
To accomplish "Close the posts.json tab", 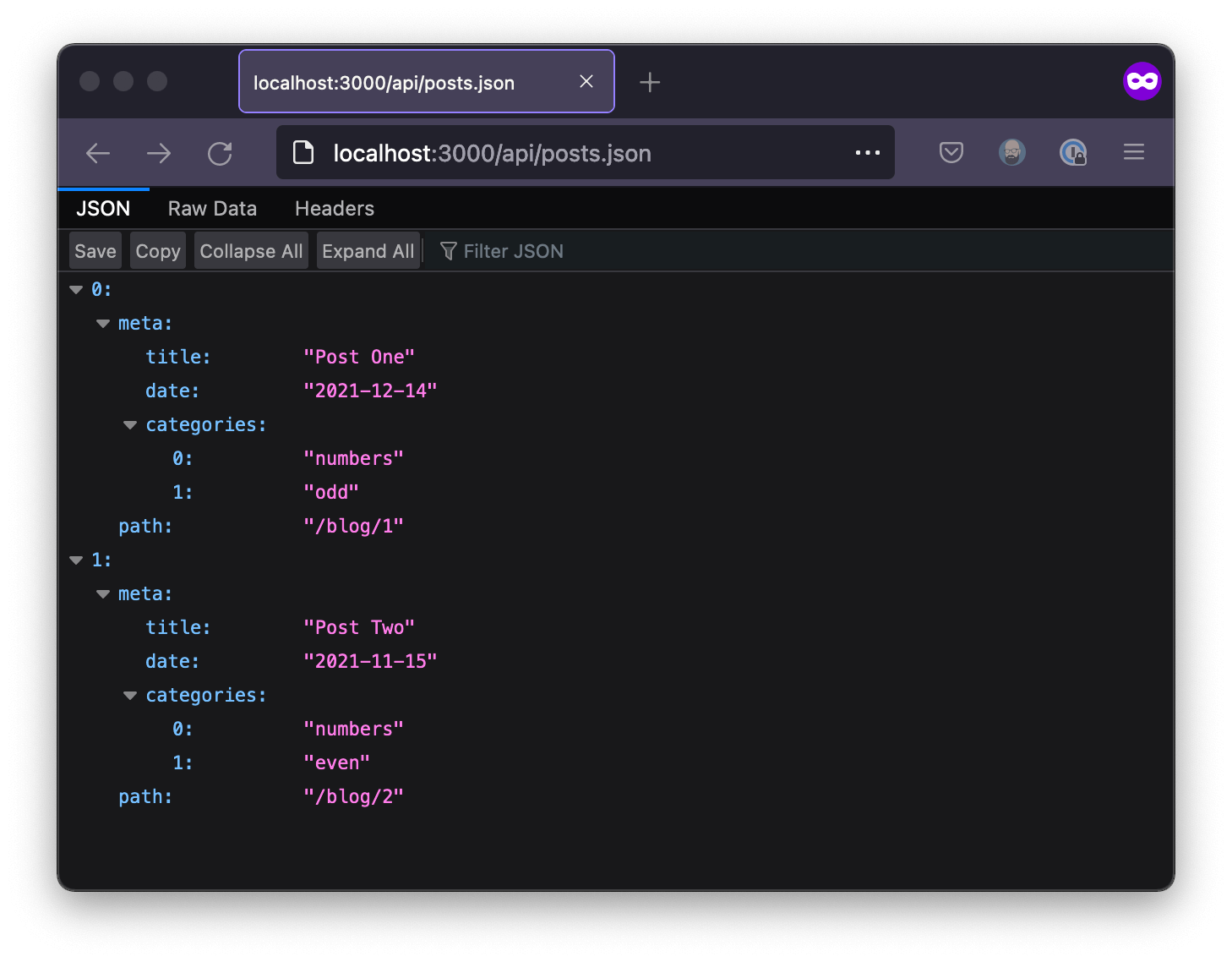I will pos(586,81).
